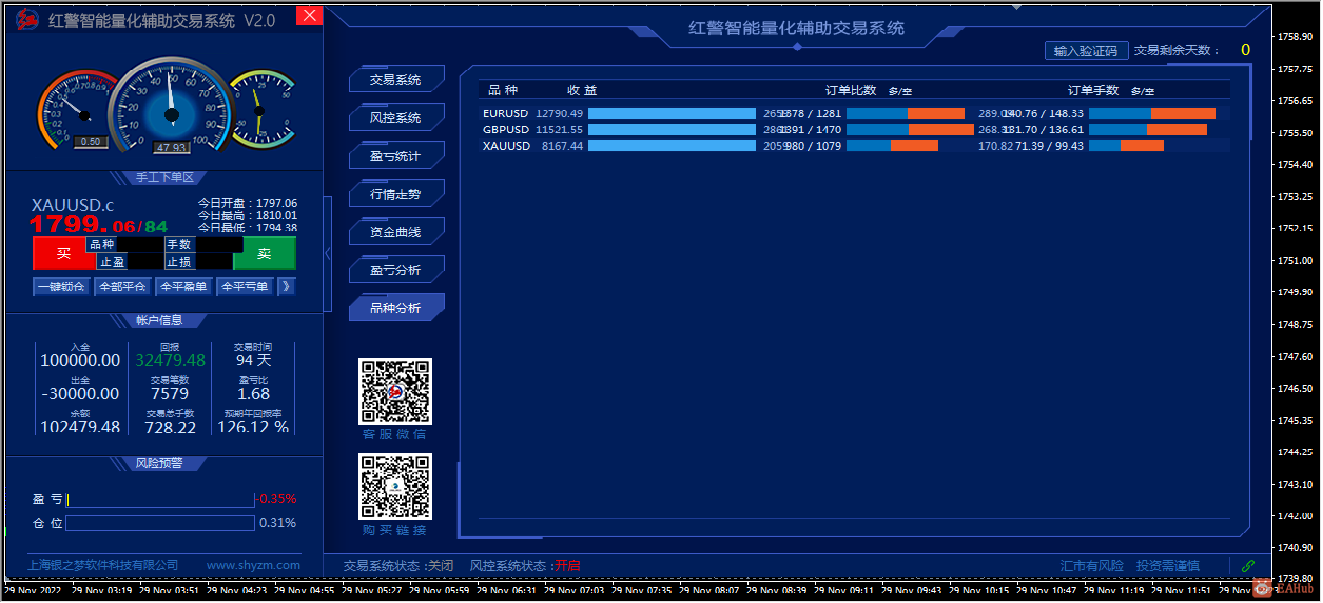Click the 全平亏单 close losing orders button
Image resolution: width=1323 pixels, height=603 pixels.
[x=245, y=287]
